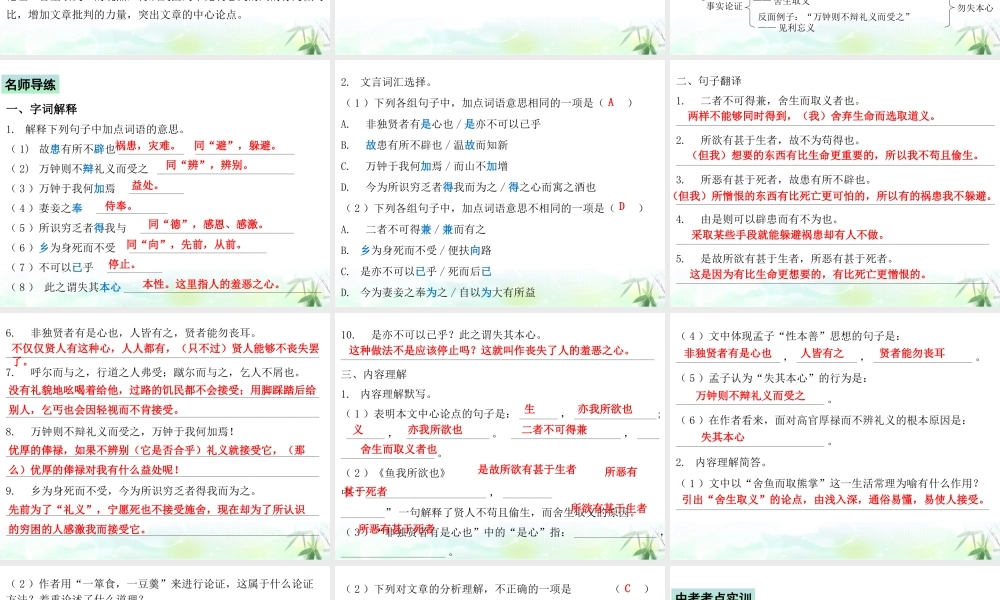1000x600 pixels.
Task: Click item (3) 万钟于我何加焉
Action: tap(61, 188)
